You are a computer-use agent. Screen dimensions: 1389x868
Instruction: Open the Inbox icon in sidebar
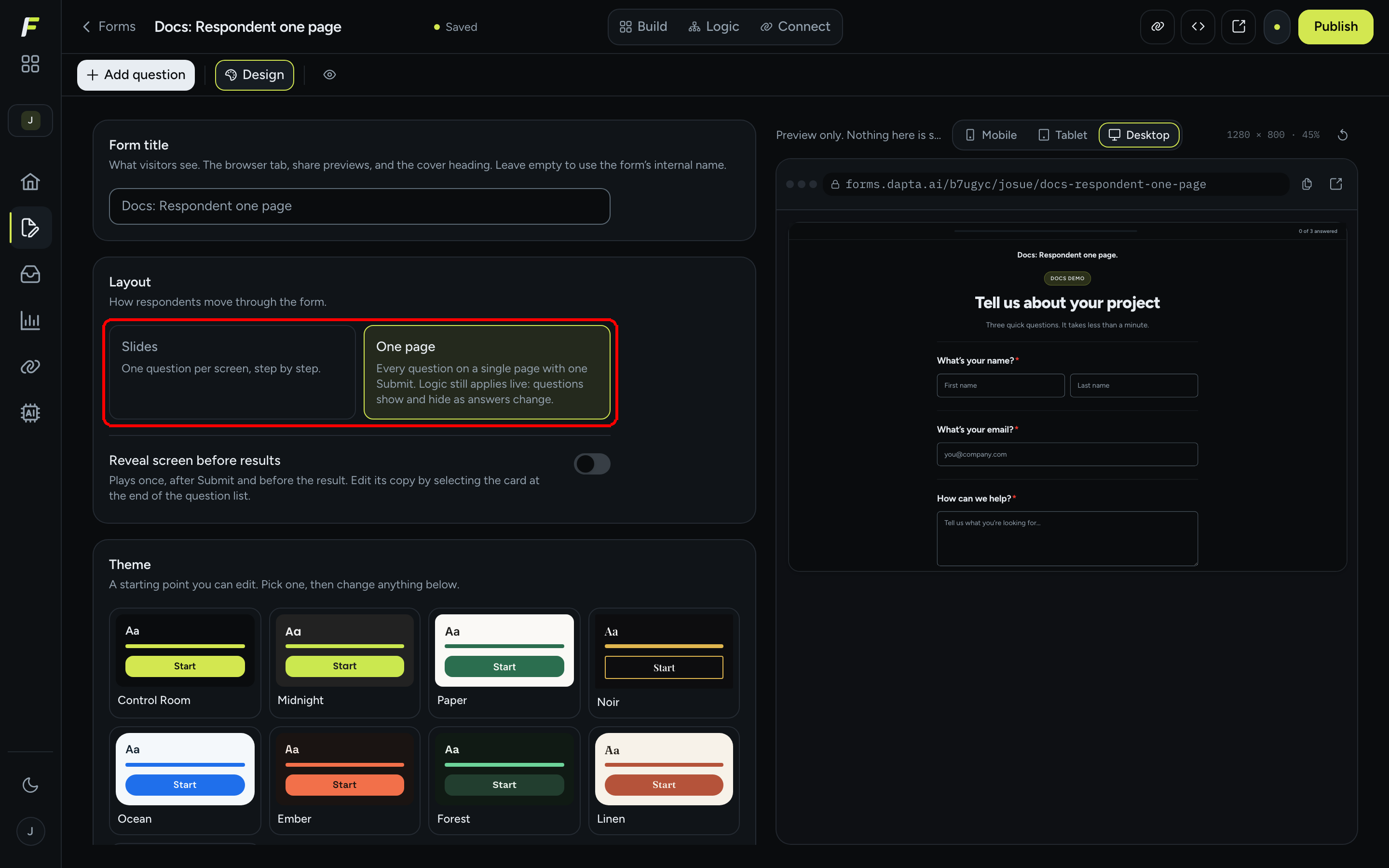click(30, 274)
